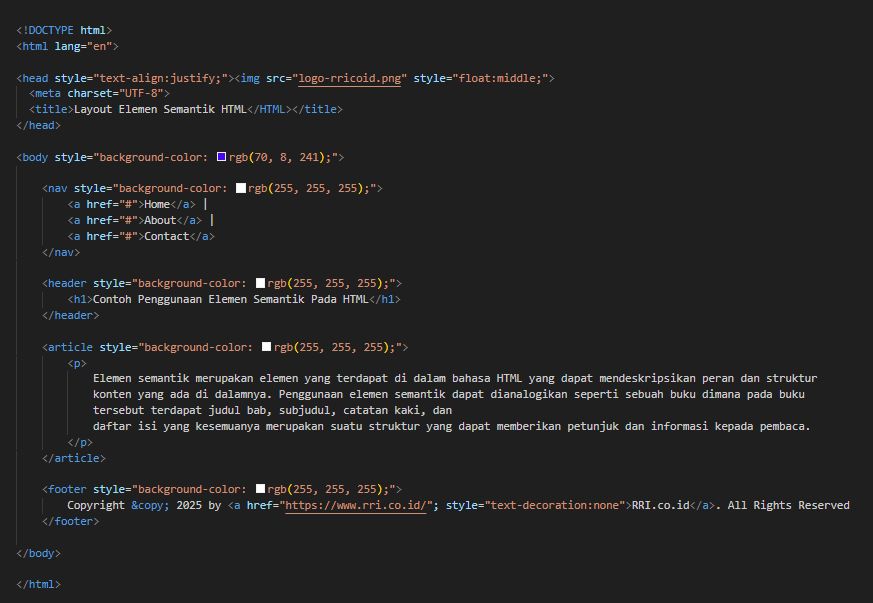Click the opening '<header' tag name
Image resolution: width=873 pixels, height=603 pixels.
tap(64, 283)
